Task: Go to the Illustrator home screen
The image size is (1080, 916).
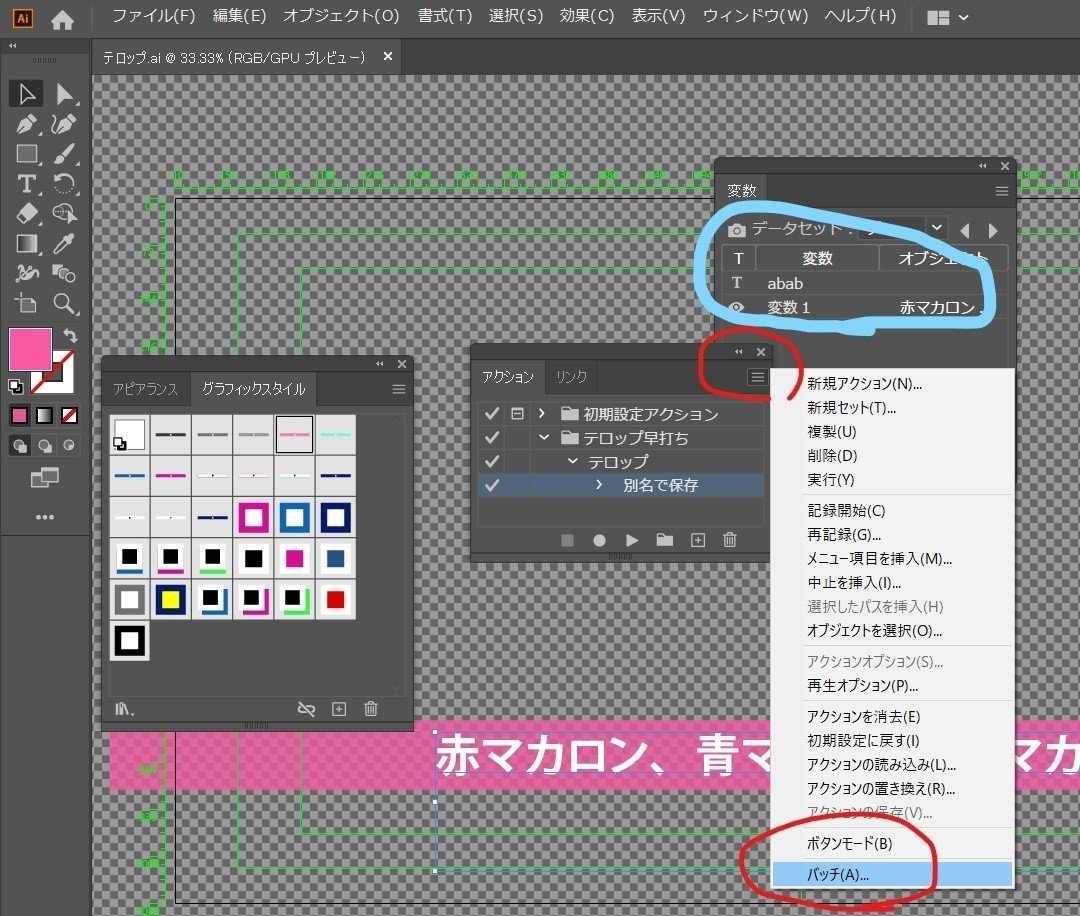Action: 62,20
